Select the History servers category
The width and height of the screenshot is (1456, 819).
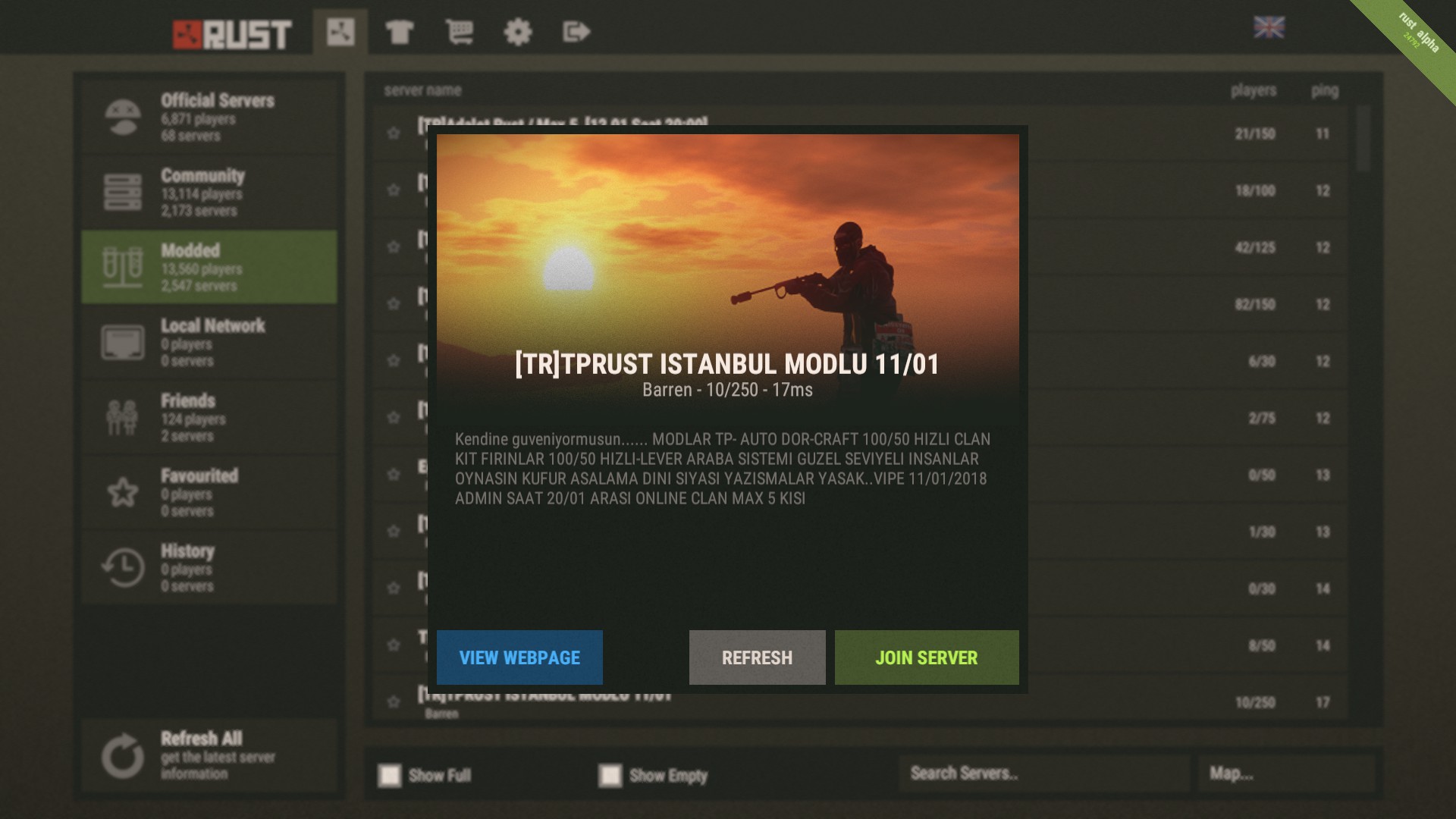(x=209, y=568)
